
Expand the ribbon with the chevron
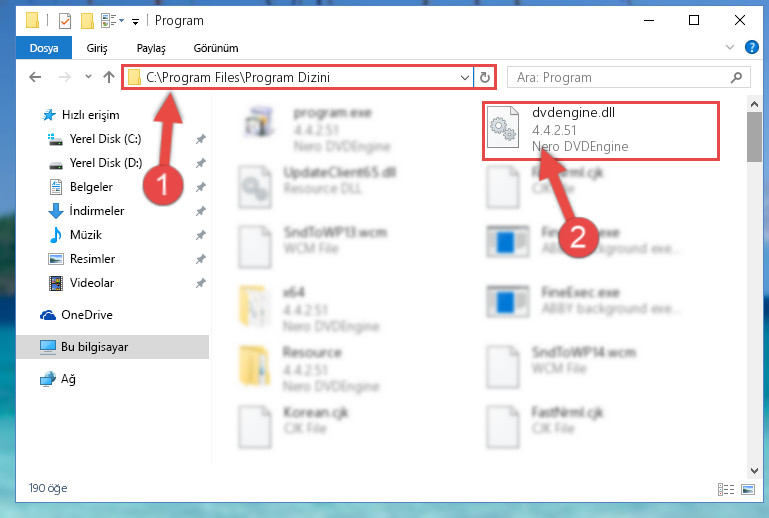point(730,47)
